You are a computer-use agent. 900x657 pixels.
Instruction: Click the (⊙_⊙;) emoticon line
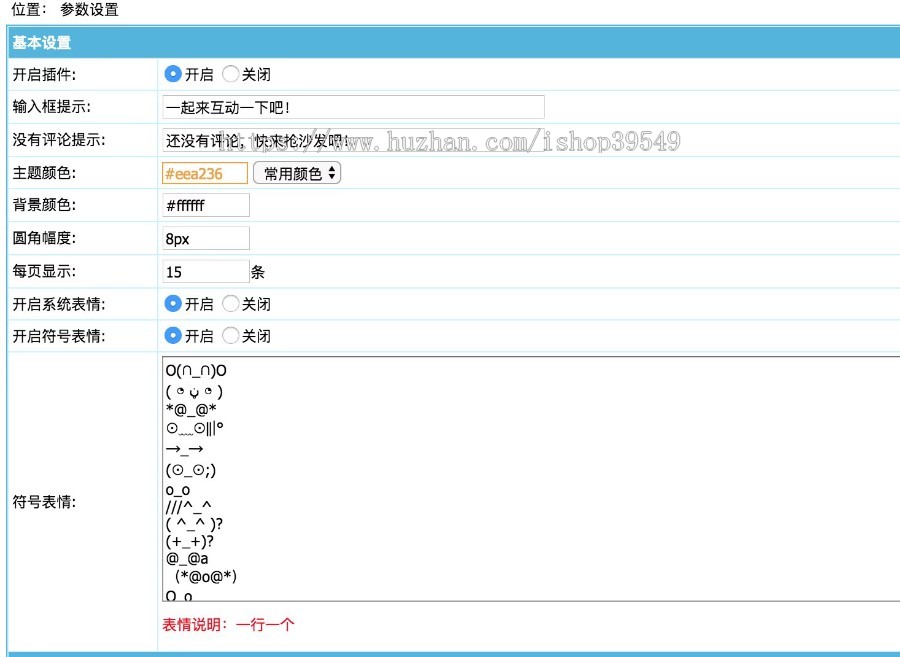[x=191, y=471]
